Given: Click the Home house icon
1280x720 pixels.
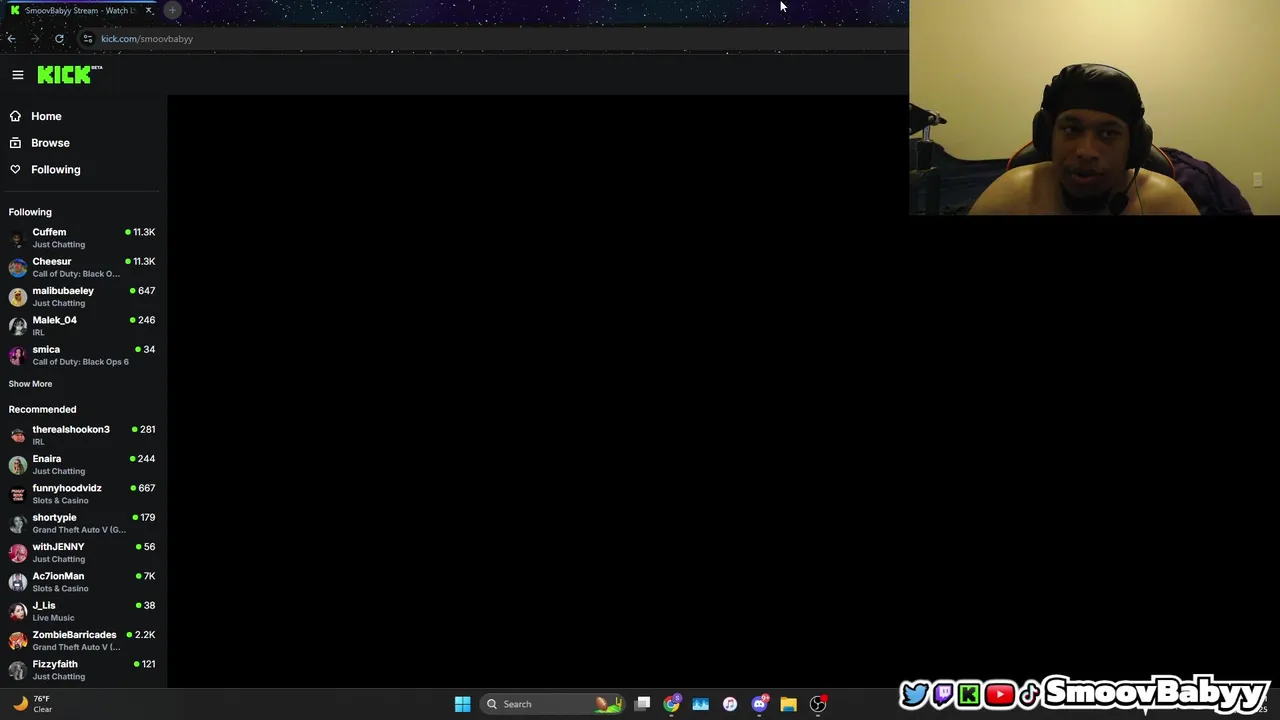Looking at the screenshot, I should click(x=15, y=116).
